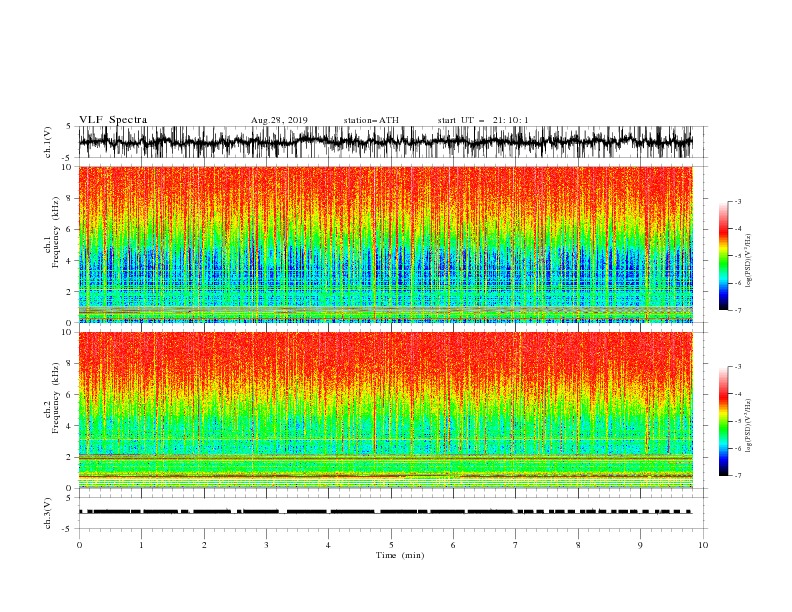This screenshot has width=792, height=612.
Task: Click the upper log(PSD) colorbar label
Action: (x=748, y=261)
